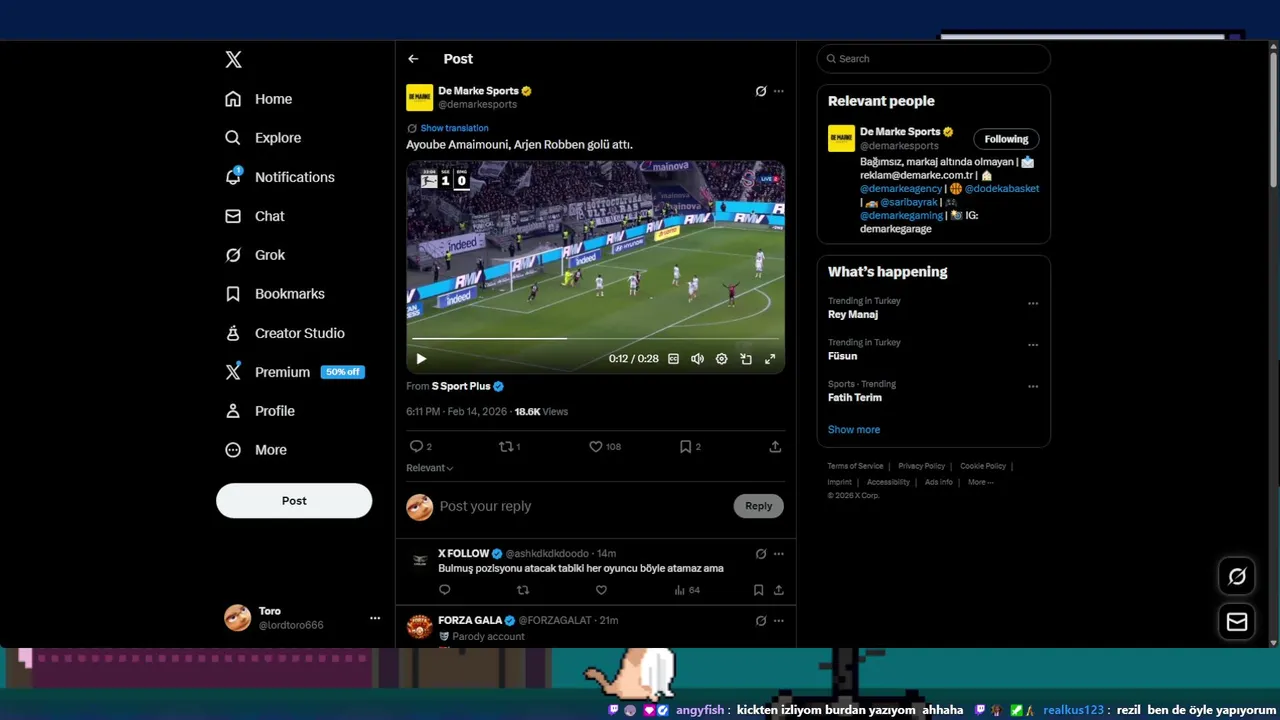Expand the More menu in sidebar
This screenshot has width=1280, height=720.
256,450
